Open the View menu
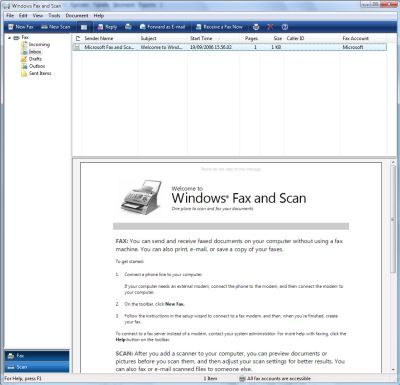The image size is (400, 385). point(38,16)
